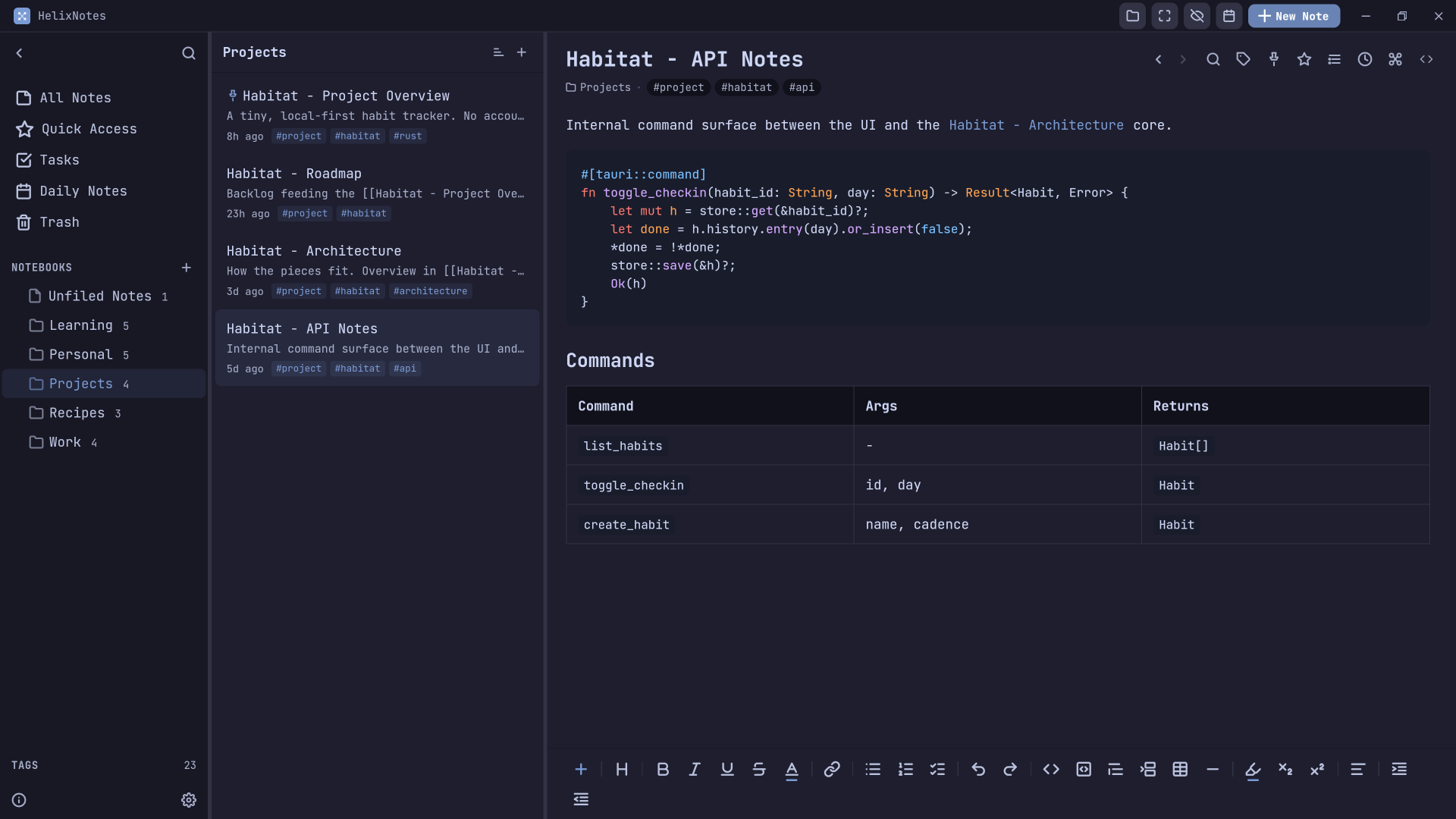Open command shortcuts icon in header
Screen dimensions: 1456x819
(x=1395, y=59)
